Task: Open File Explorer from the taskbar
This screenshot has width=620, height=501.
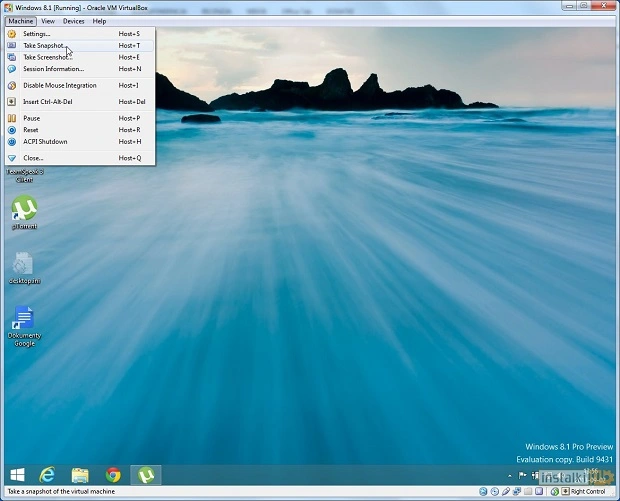Action: point(80,475)
